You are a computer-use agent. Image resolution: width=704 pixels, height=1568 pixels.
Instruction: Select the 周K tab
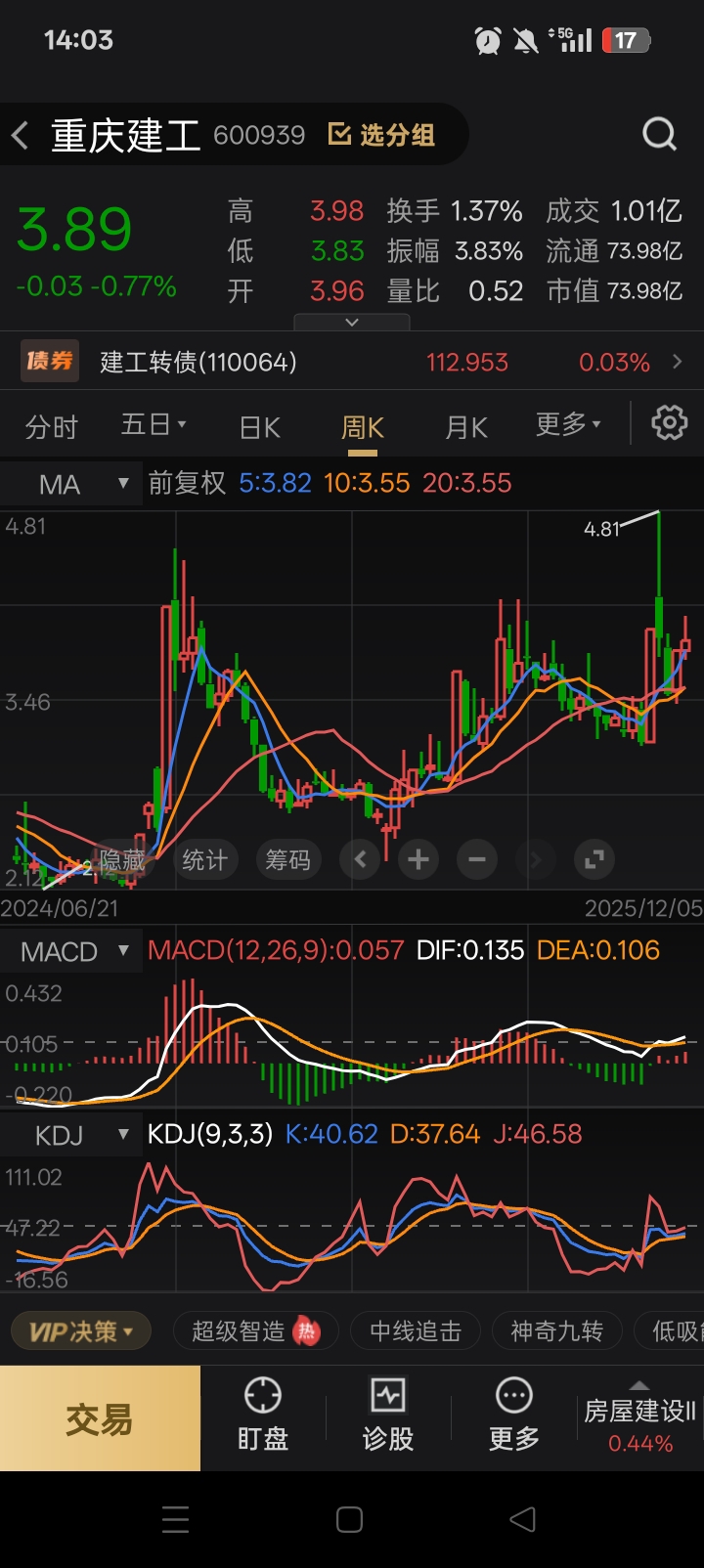(x=362, y=427)
